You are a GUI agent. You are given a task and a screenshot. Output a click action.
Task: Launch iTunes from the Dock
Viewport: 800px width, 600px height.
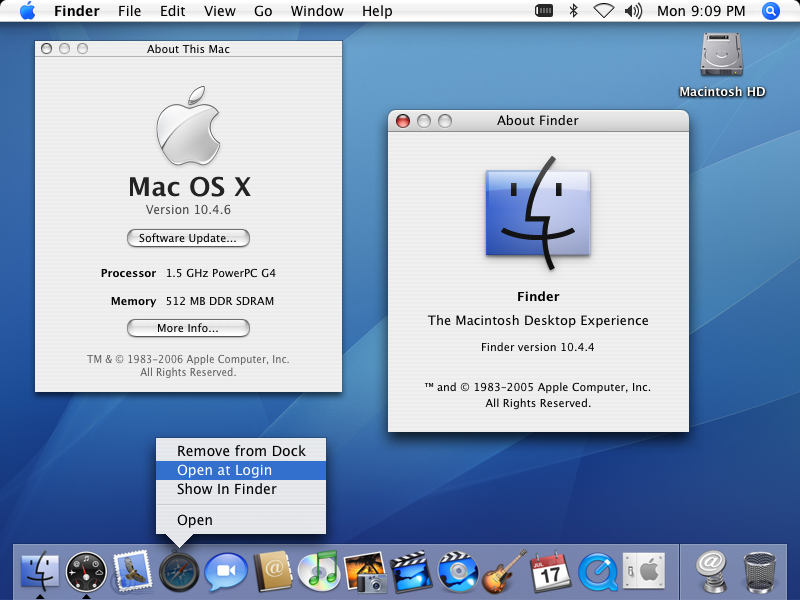pyautogui.click(x=318, y=571)
